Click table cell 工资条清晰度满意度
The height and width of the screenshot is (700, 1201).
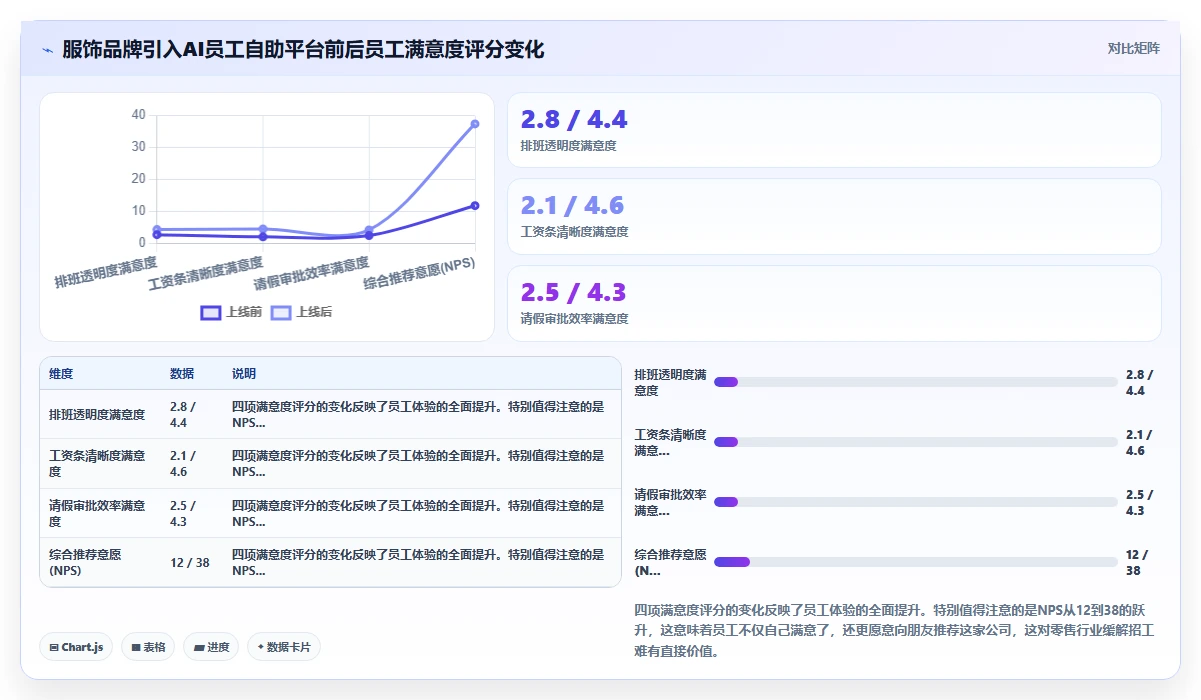(100, 464)
